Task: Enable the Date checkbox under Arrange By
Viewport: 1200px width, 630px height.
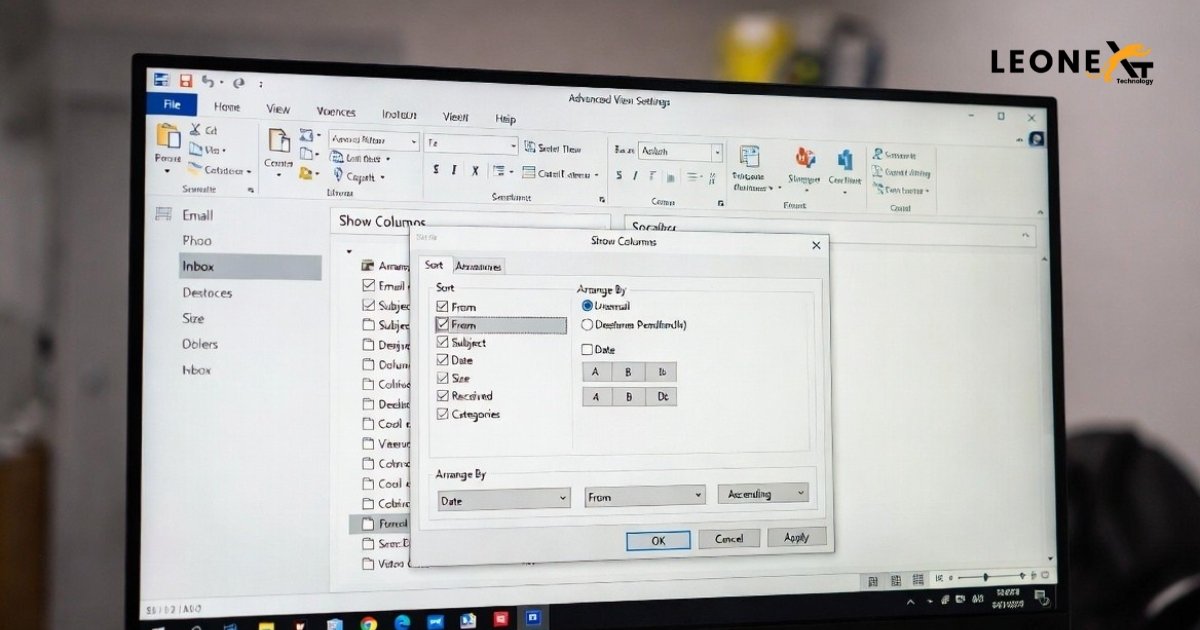Action: click(x=587, y=350)
